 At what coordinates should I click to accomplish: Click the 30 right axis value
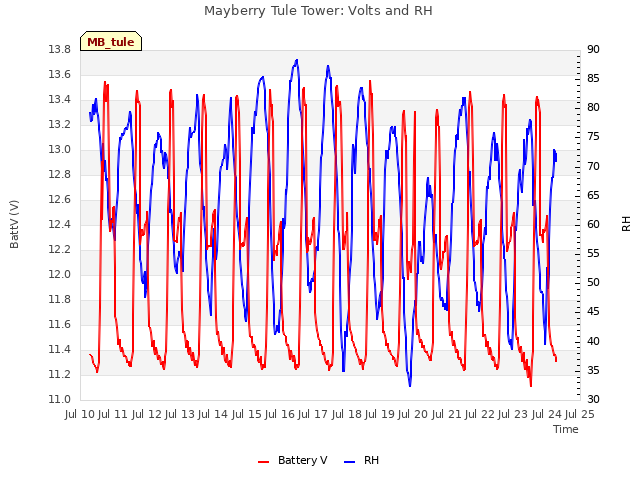[593, 399]
